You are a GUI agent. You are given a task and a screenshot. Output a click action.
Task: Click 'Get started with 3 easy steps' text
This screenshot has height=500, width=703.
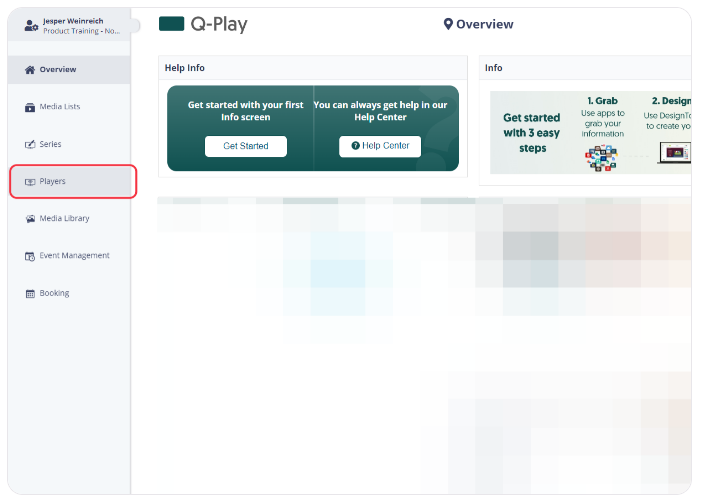tap(532, 133)
